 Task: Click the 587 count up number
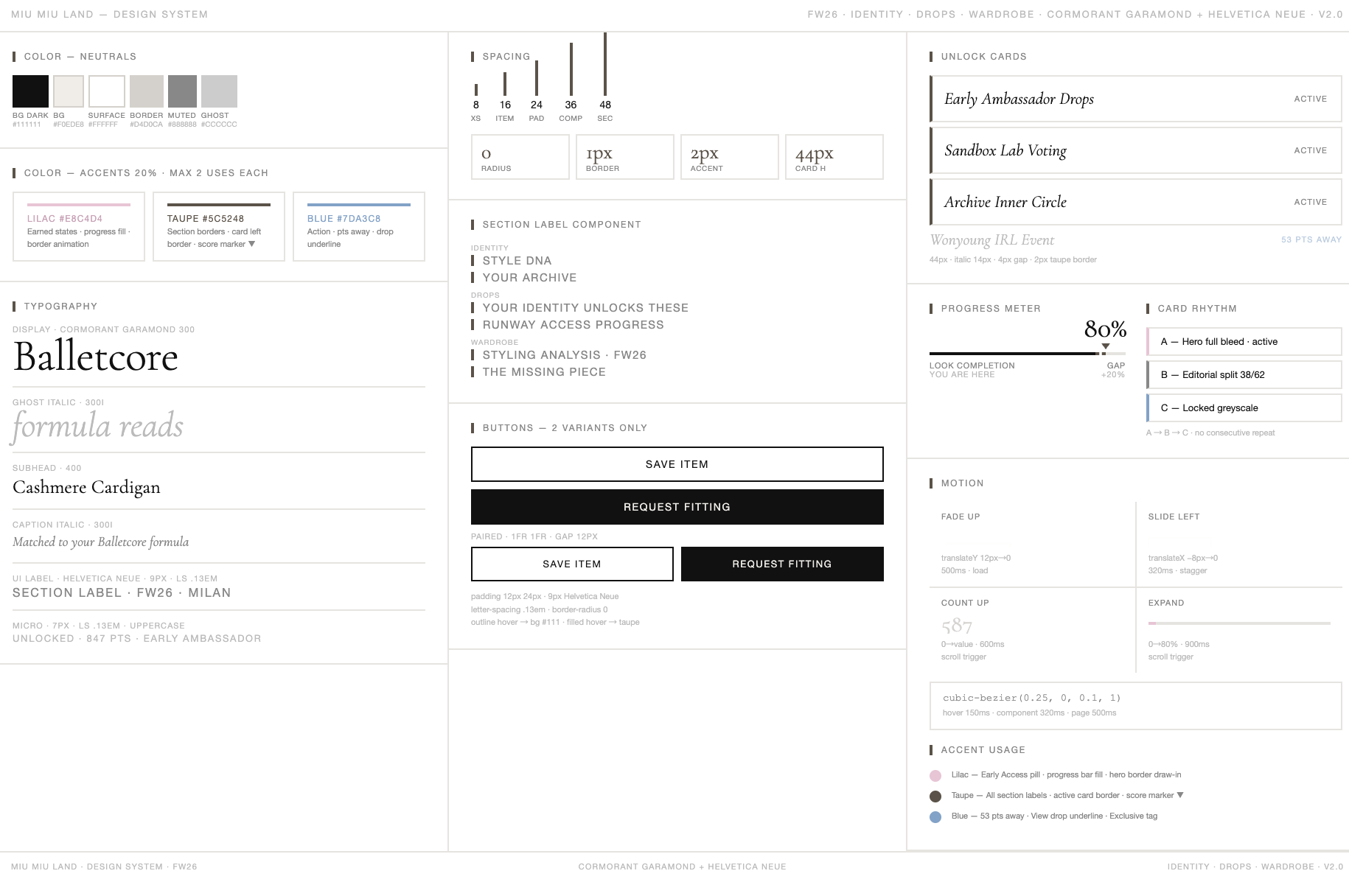pos(957,626)
